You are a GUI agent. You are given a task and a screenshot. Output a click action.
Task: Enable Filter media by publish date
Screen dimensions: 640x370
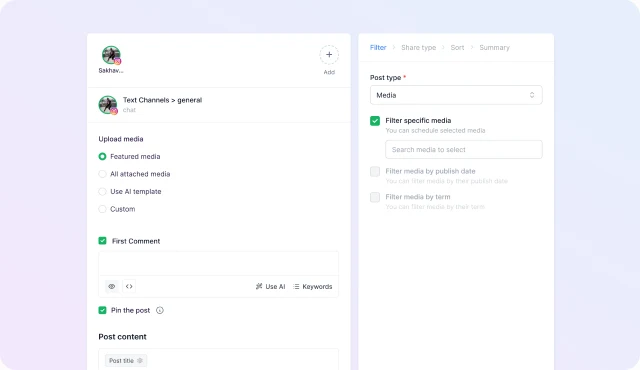375,171
